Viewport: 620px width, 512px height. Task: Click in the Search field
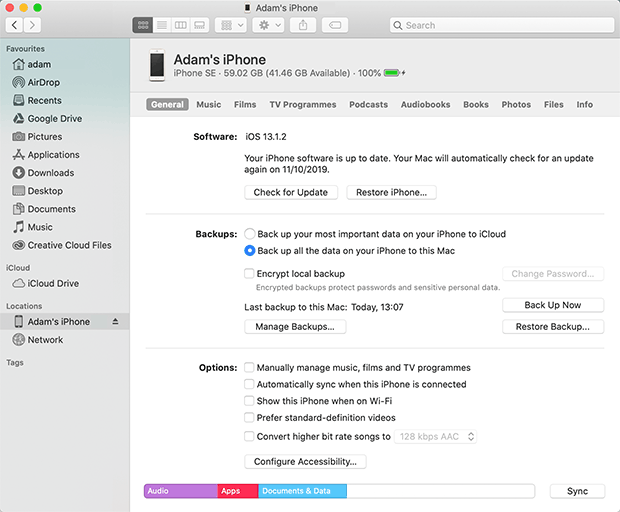(x=502, y=25)
